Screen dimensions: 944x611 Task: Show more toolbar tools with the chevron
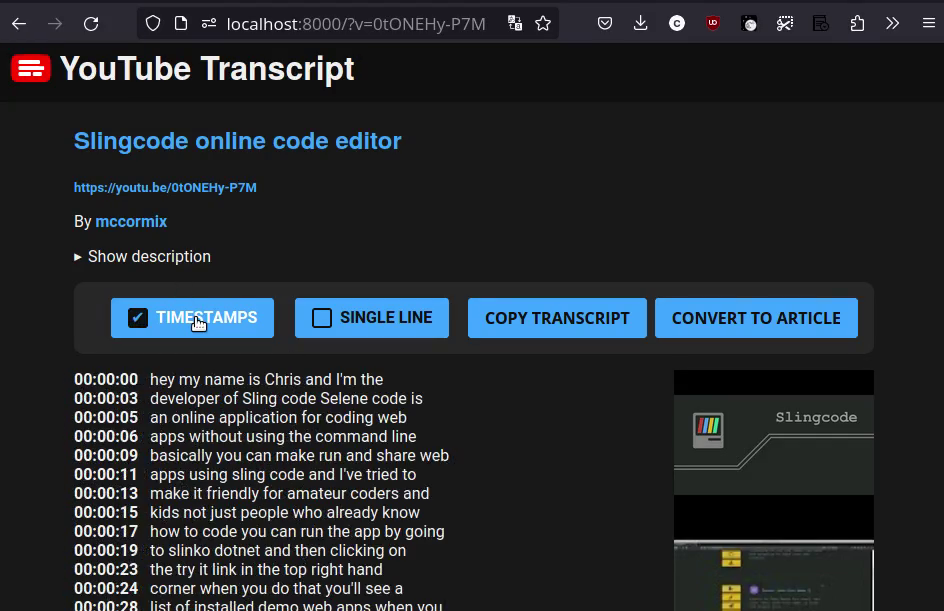pos(892,23)
